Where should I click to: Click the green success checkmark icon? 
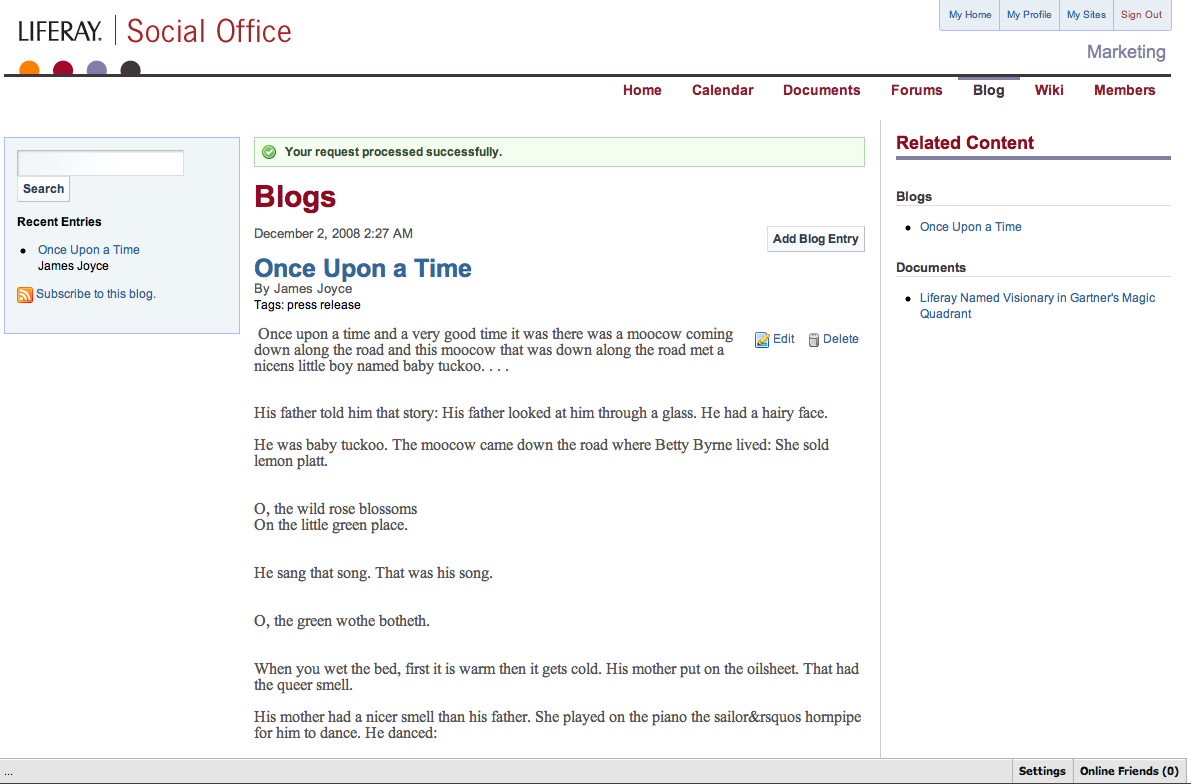pyautogui.click(x=269, y=152)
